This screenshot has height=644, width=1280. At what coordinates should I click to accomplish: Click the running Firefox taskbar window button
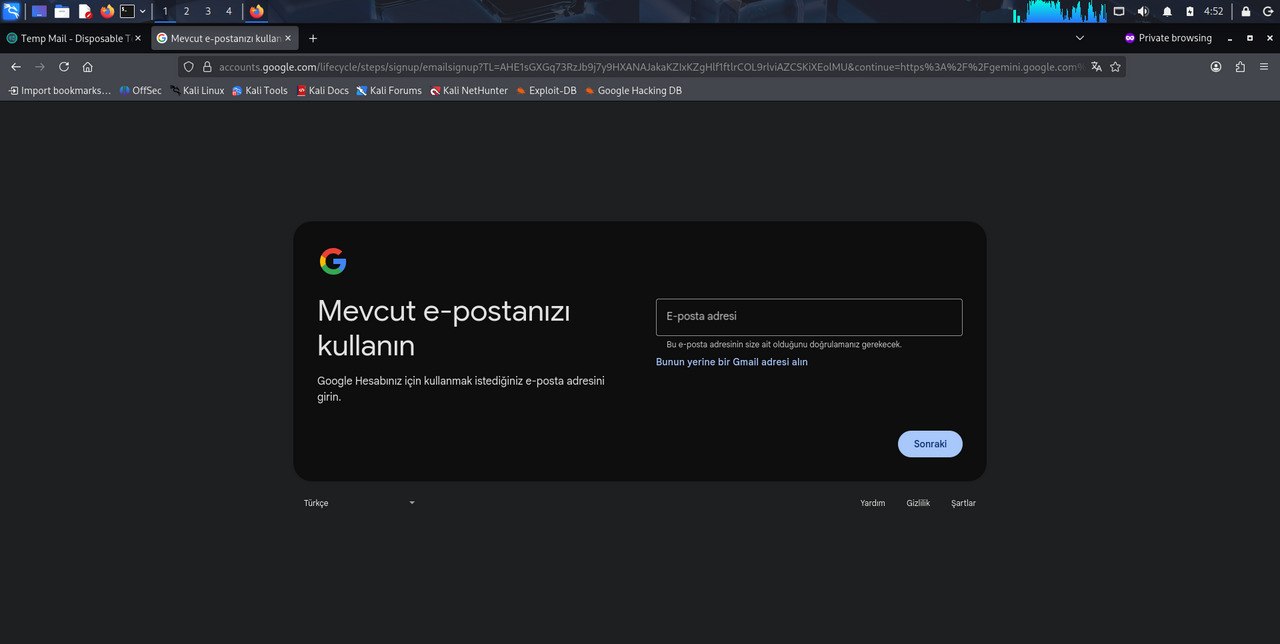point(257,11)
